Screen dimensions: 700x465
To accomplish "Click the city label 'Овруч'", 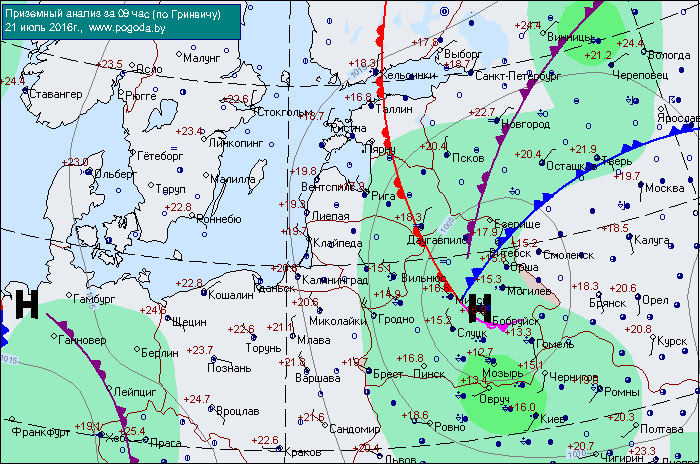I will pyautogui.click(x=494, y=399).
